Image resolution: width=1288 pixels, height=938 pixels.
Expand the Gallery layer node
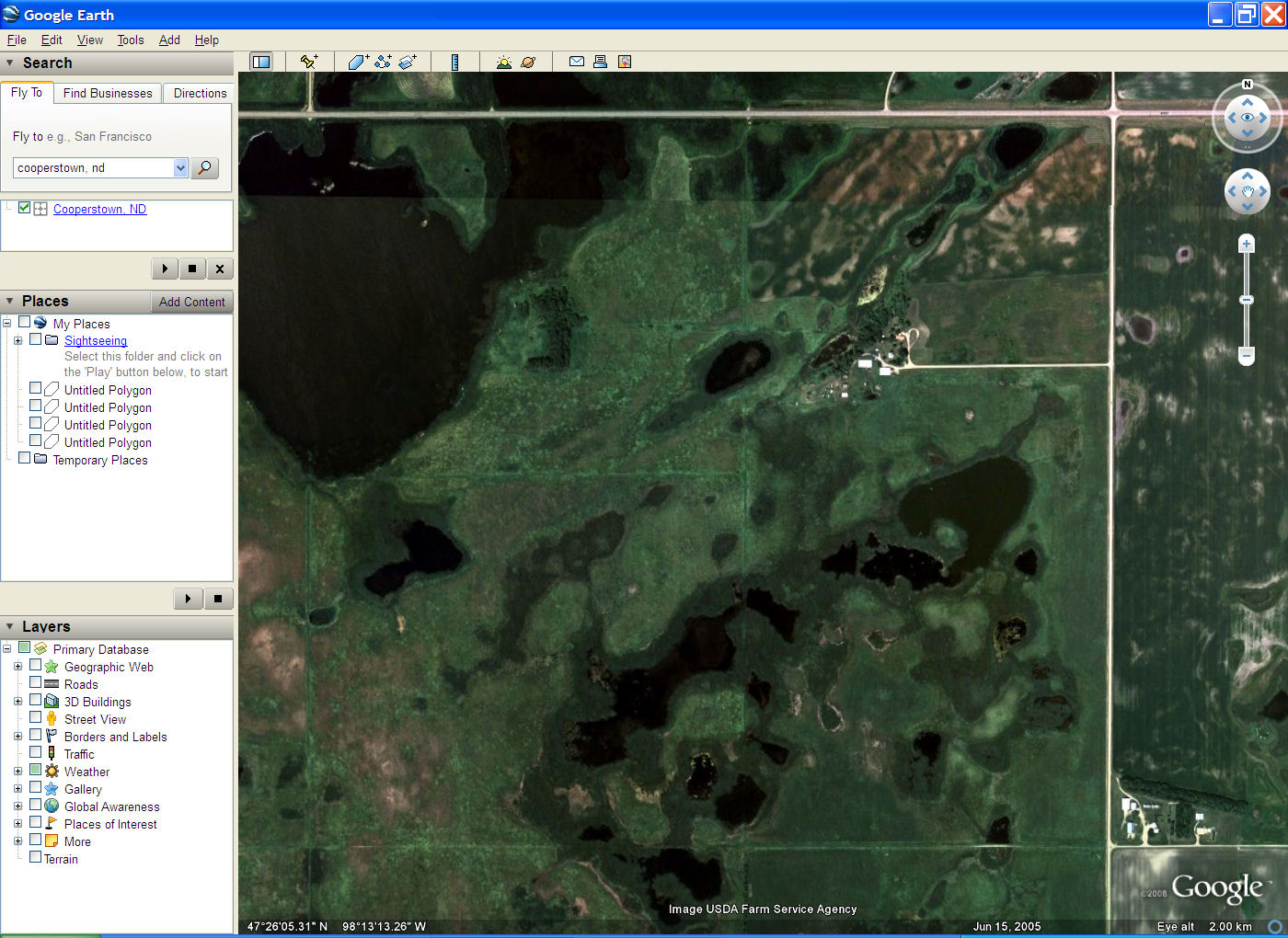point(17,788)
